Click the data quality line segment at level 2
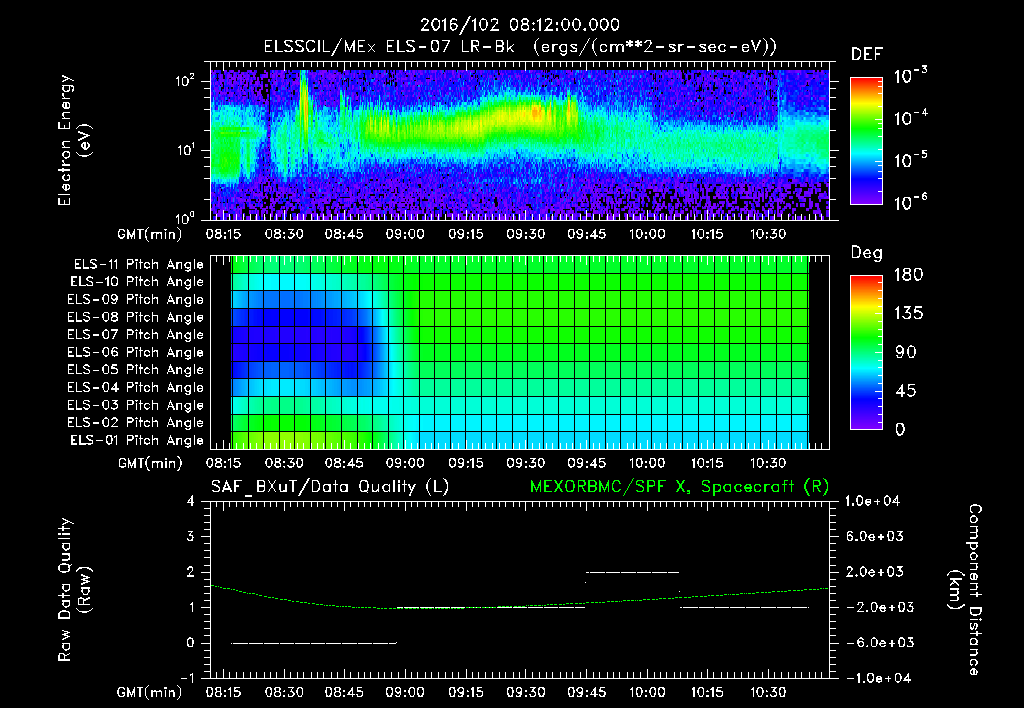 [x=632, y=572]
